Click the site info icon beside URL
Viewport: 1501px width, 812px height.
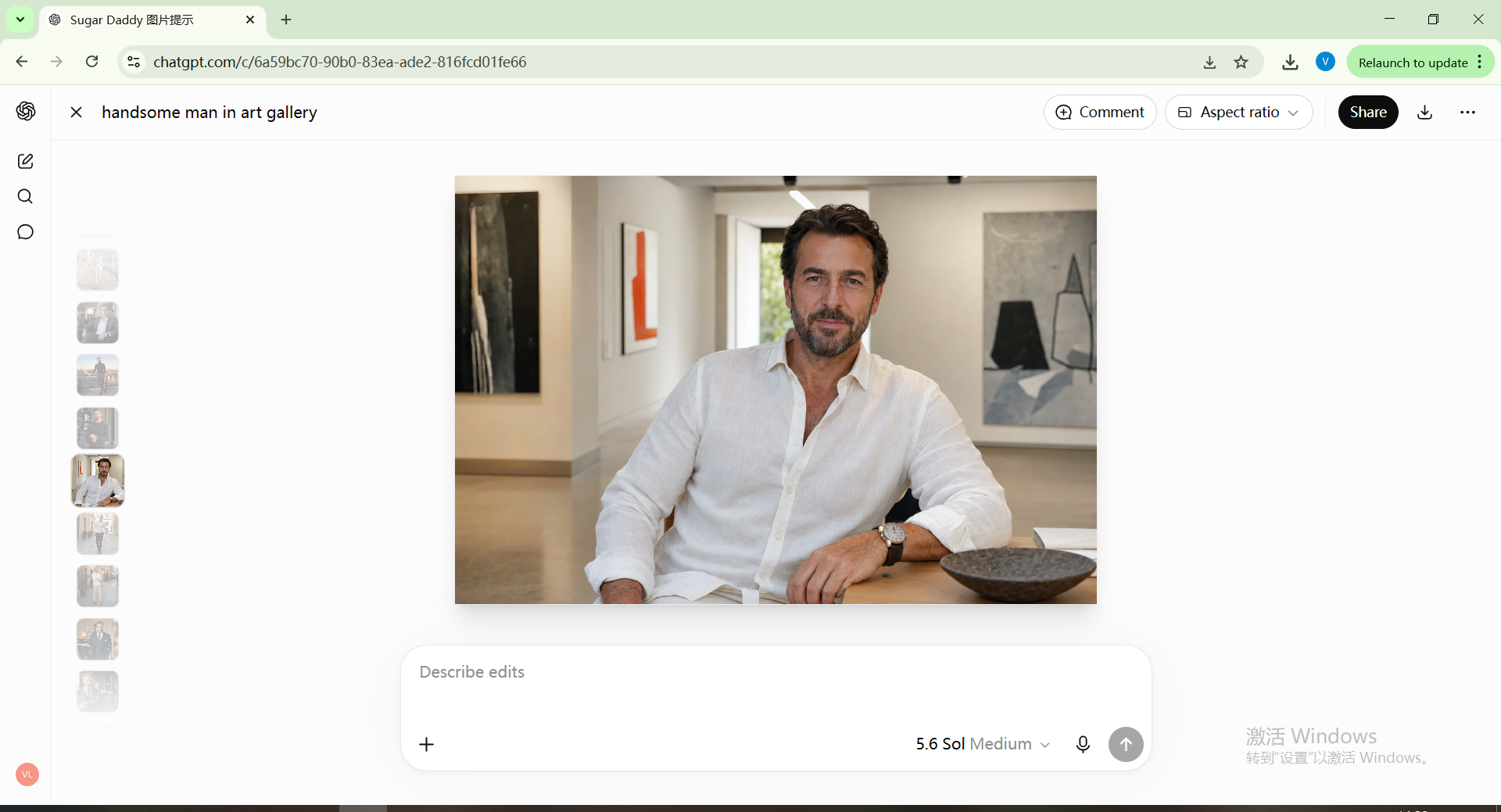(134, 62)
